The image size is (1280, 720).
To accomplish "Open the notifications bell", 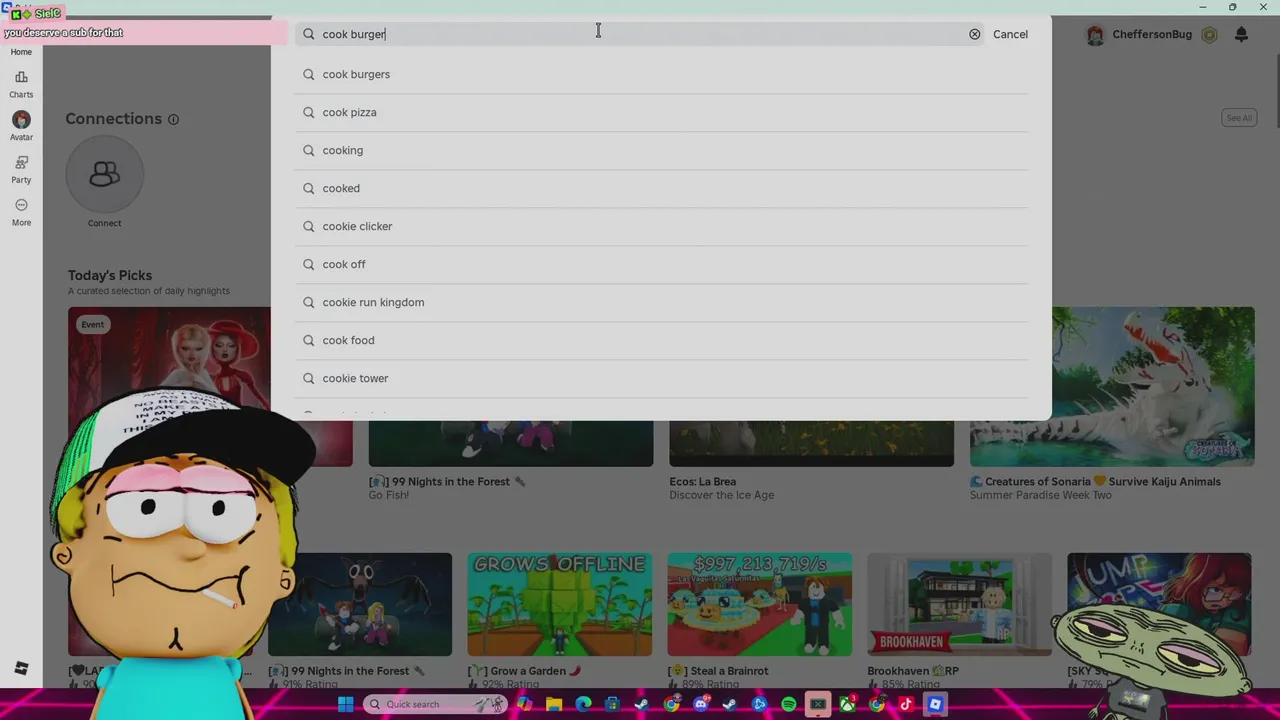I will (x=1241, y=34).
